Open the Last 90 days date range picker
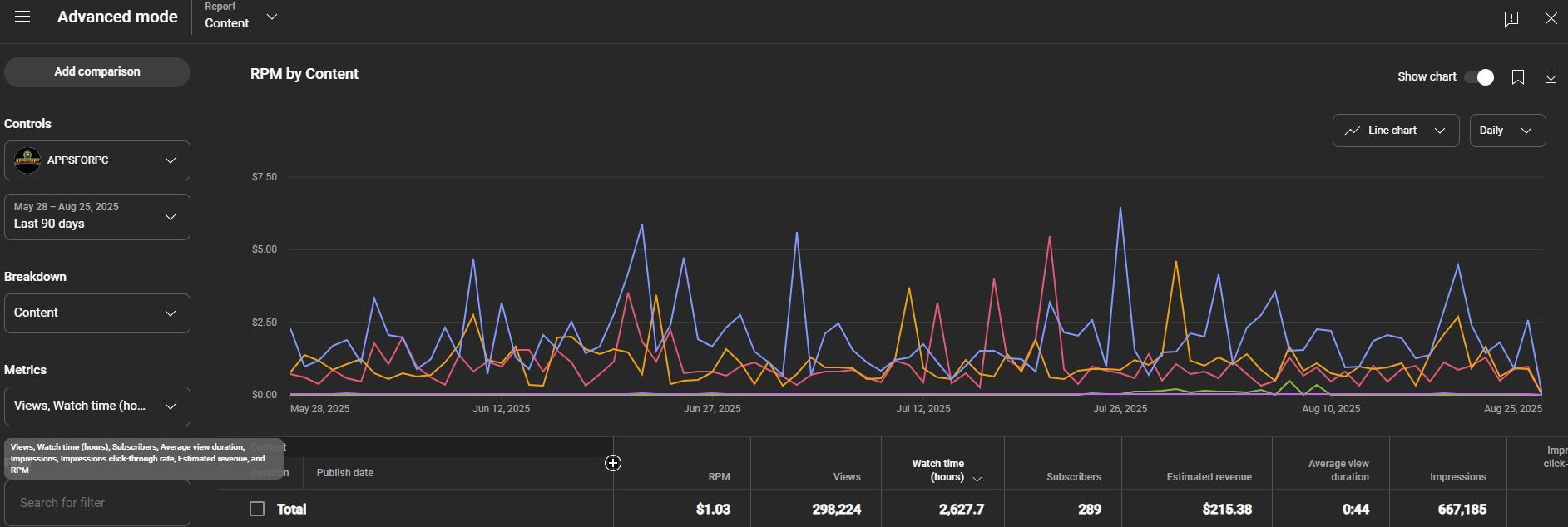Viewport: 1568px width, 527px height. tap(97, 217)
